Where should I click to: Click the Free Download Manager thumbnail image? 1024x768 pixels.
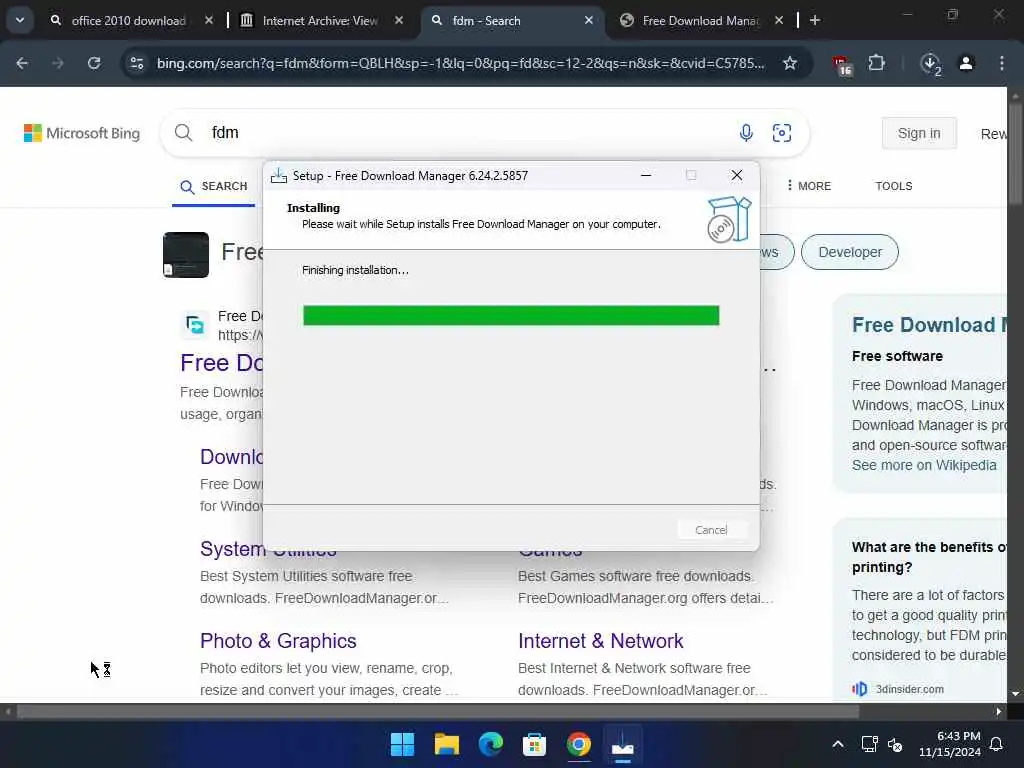(x=185, y=255)
